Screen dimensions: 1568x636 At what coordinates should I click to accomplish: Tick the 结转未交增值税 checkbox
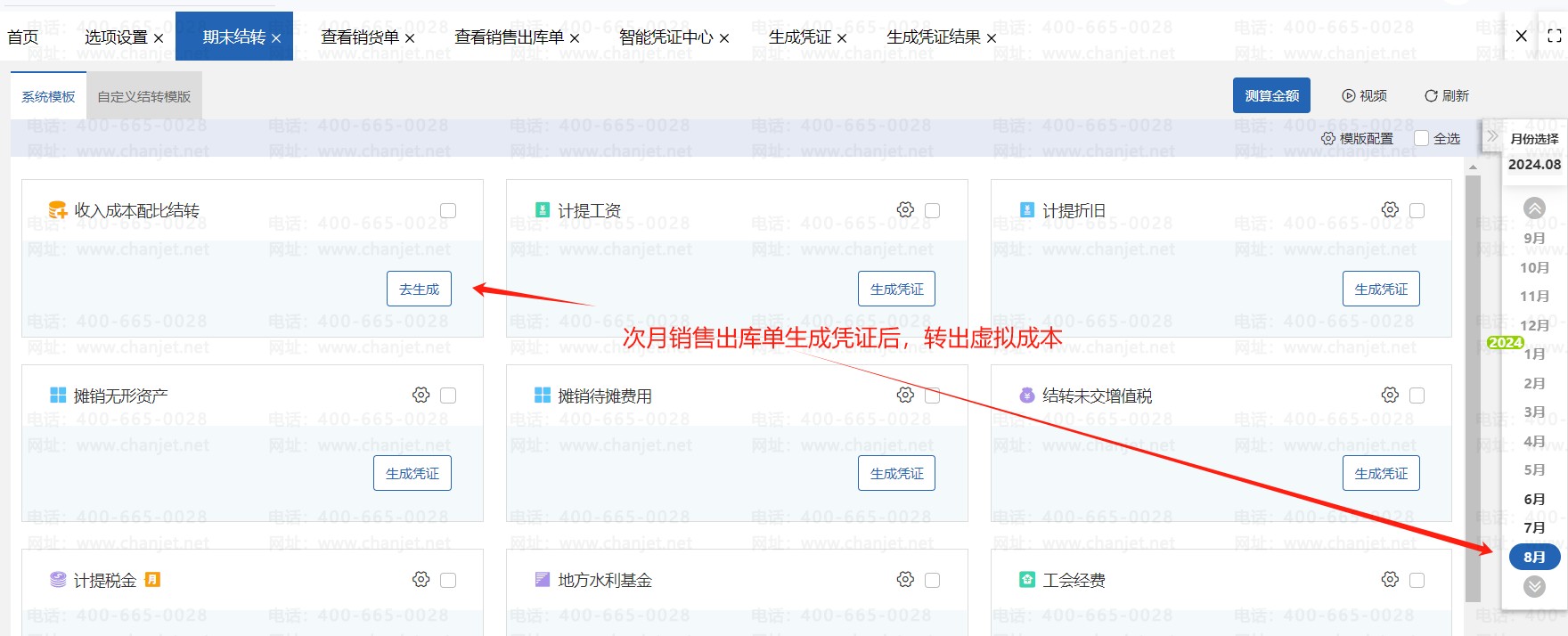(x=1417, y=395)
